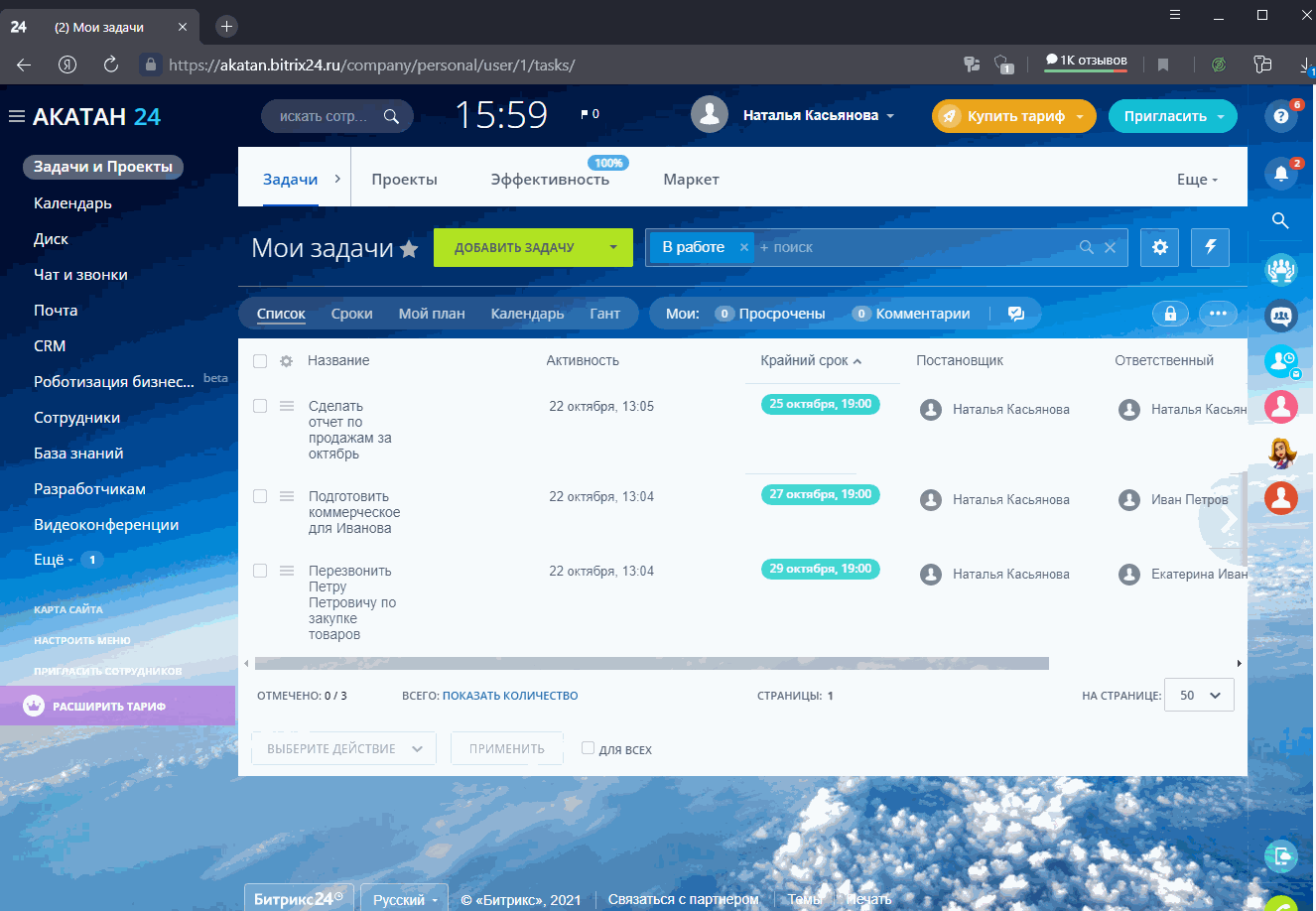Open the Русский language selector
The height and width of the screenshot is (911, 1316).
[x=405, y=899]
